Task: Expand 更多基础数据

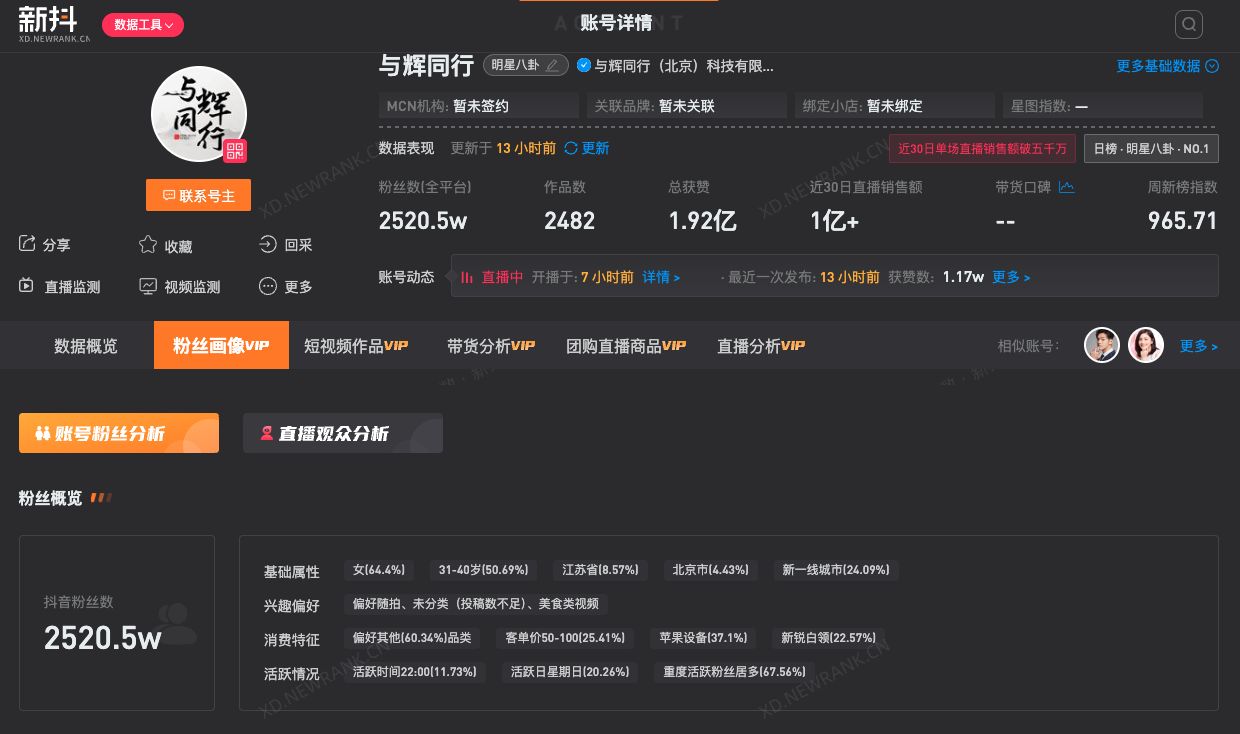Action: tap(1167, 66)
